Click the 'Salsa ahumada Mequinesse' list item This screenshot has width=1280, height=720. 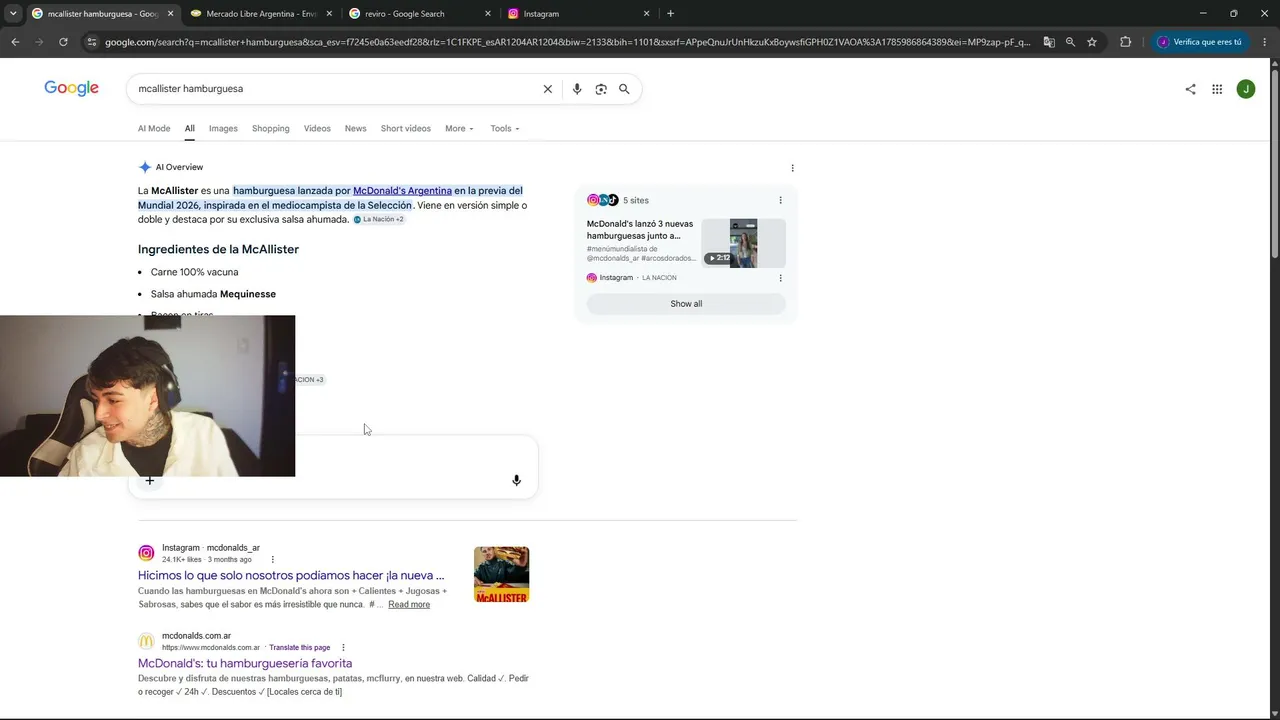pyautogui.click(x=213, y=294)
